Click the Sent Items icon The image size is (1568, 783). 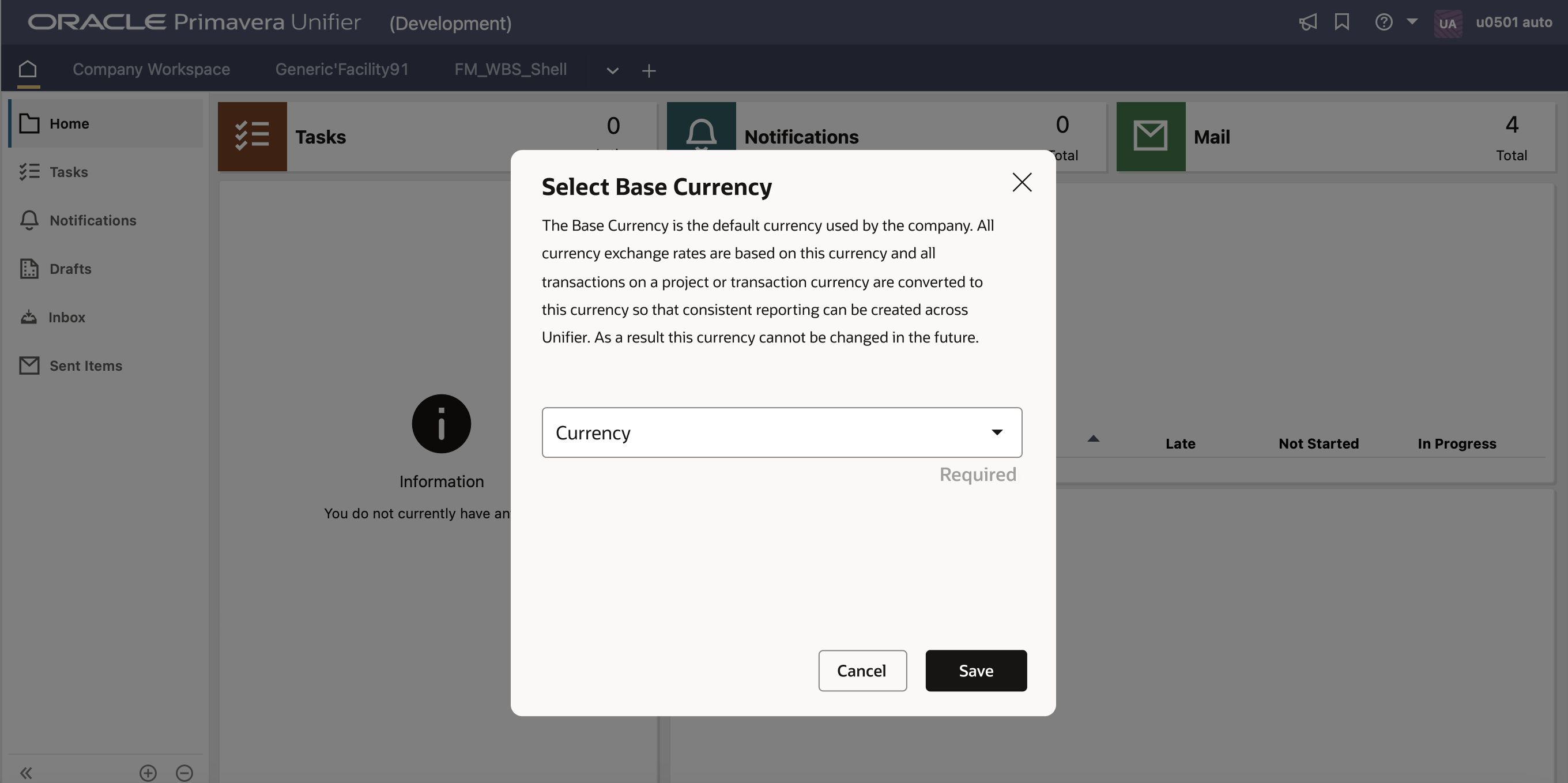tap(29, 364)
